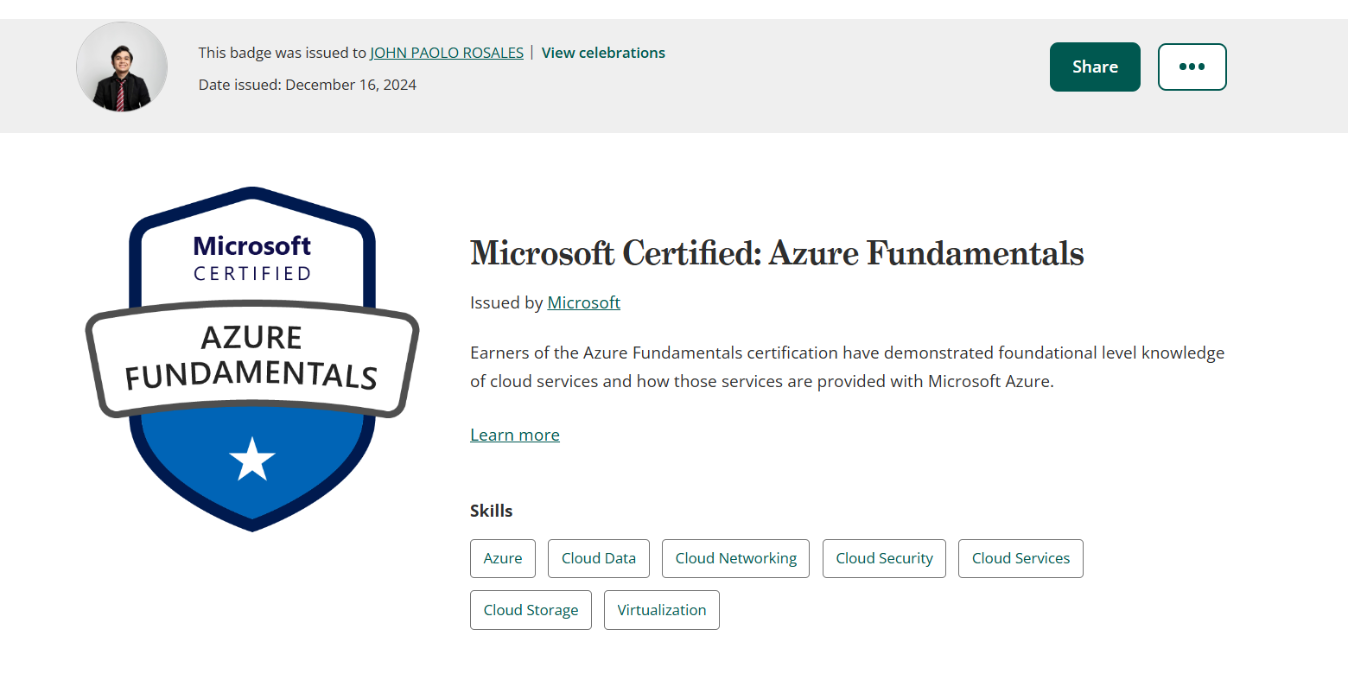The width and height of the screenshot is (1348, 680).
Task: Select the Cloud Data skill tag
Action: click(x=598, y=558)
